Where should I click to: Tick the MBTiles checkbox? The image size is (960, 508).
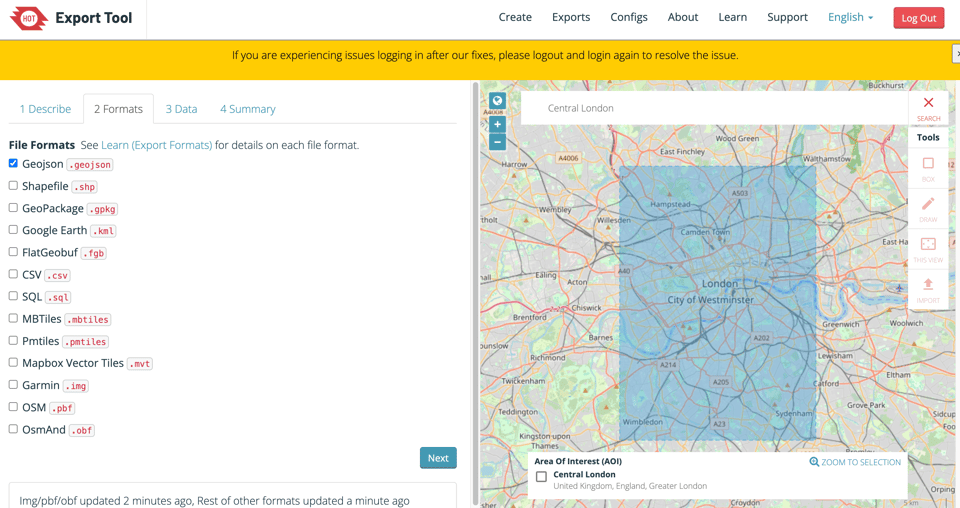[13, 318]
